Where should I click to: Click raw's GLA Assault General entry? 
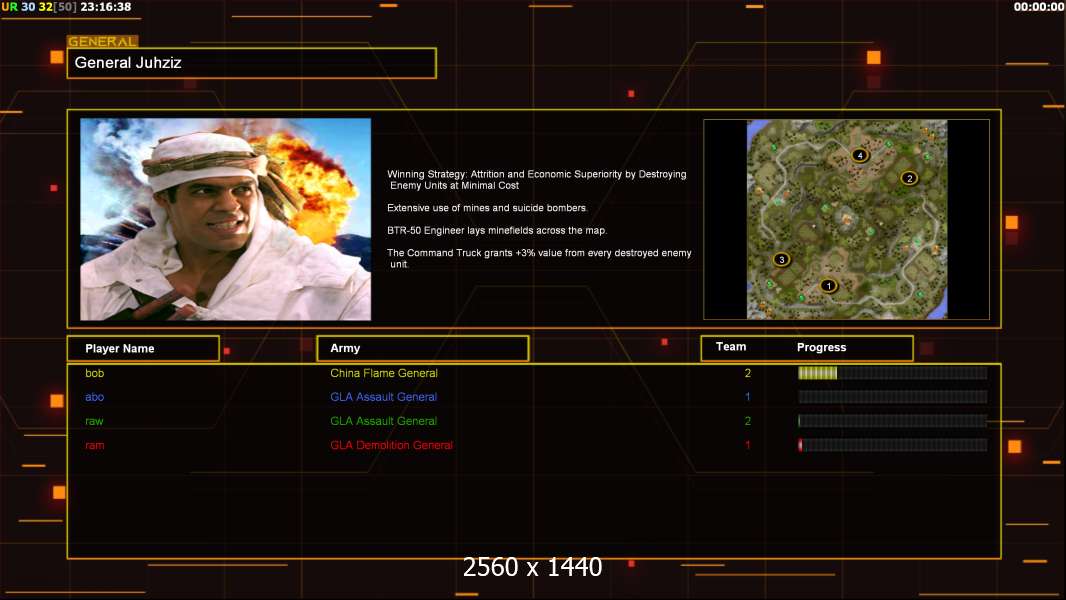click(383, 421)
